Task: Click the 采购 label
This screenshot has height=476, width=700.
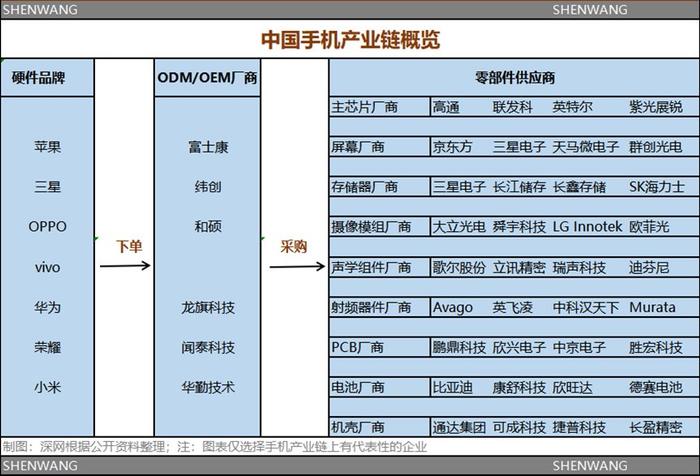Action: click(x=294, y=246)
